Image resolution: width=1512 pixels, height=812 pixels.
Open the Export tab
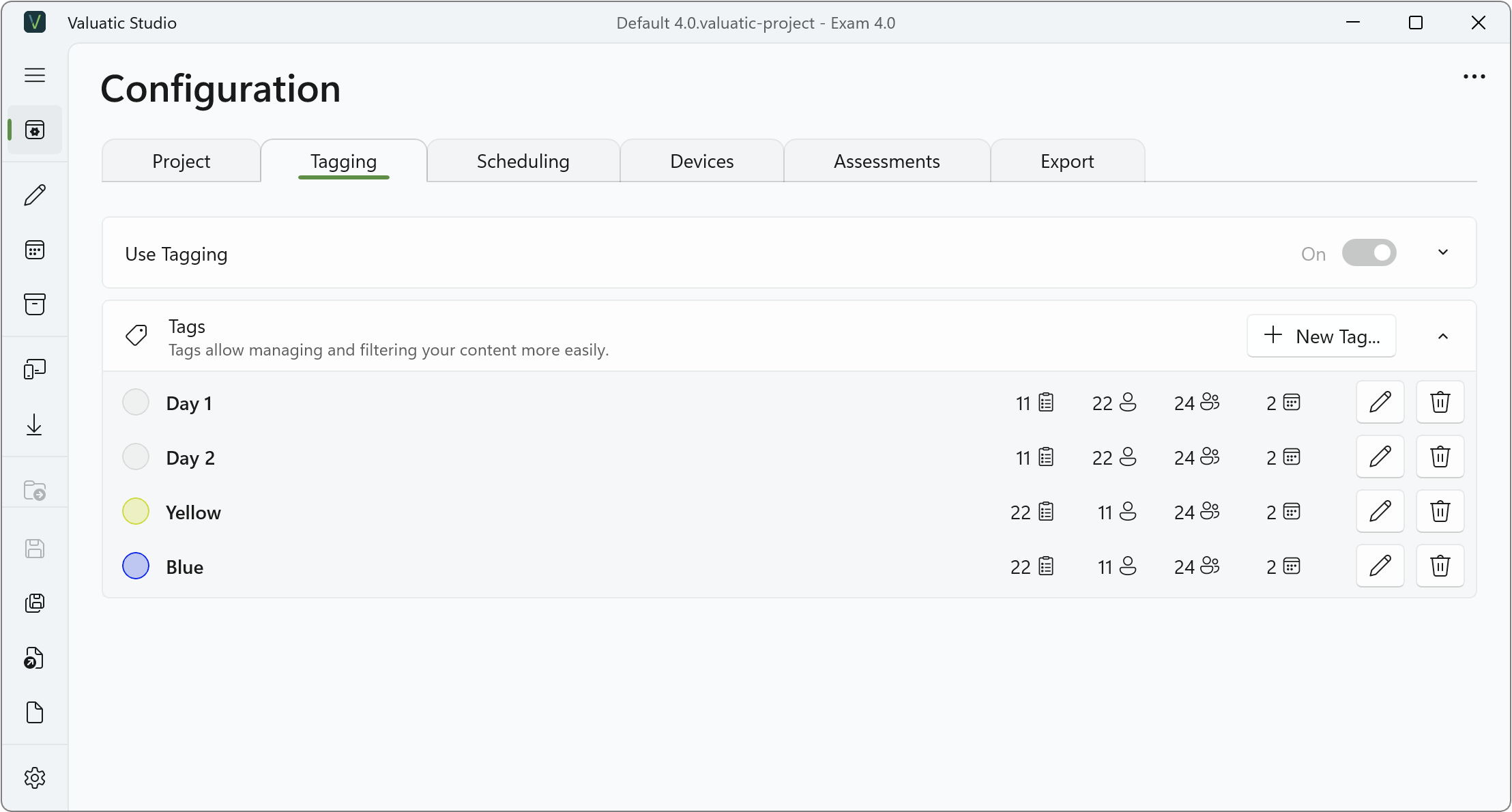(x=1067, y=161)
